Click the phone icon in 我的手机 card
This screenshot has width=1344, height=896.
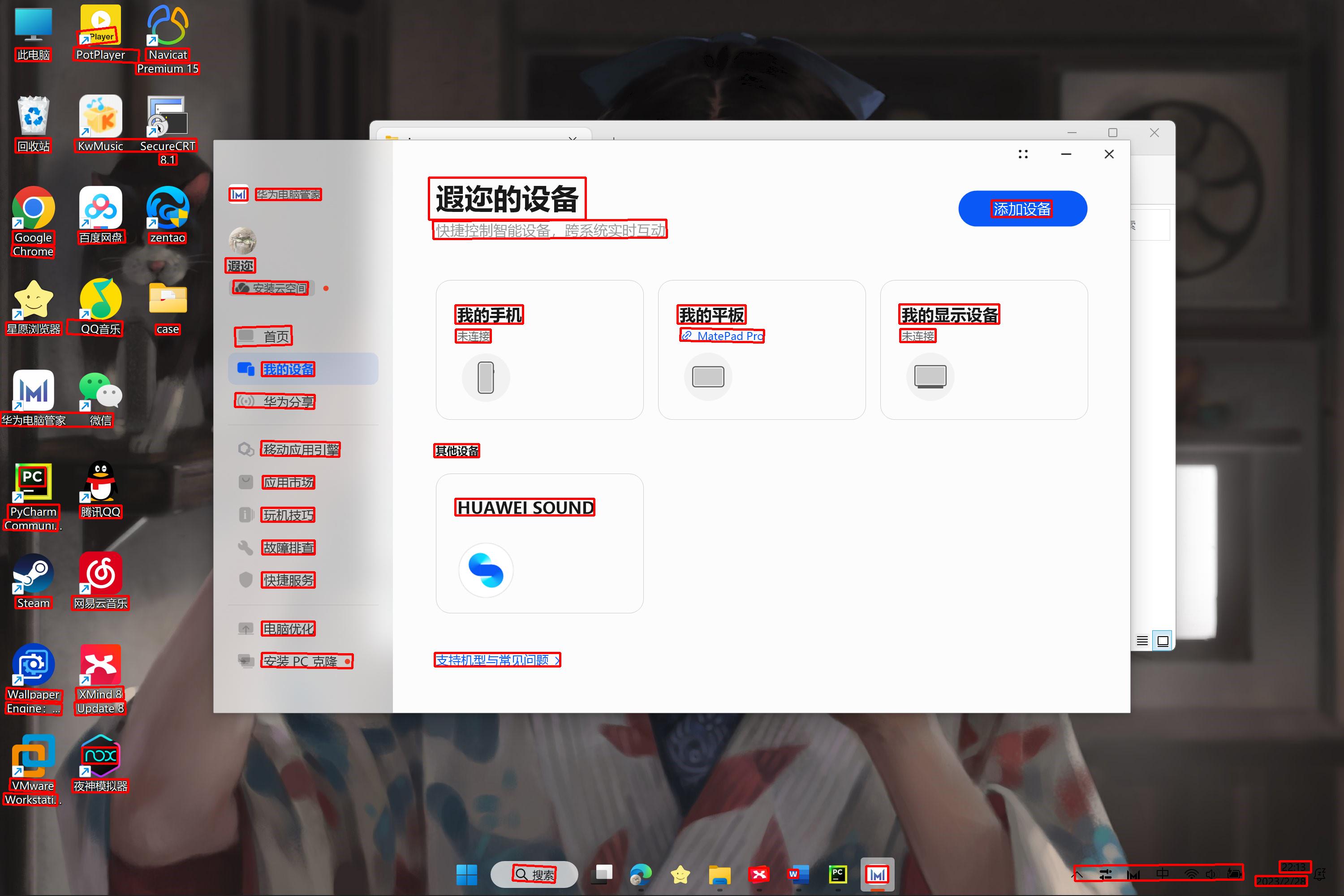click(x=486, y=377)
